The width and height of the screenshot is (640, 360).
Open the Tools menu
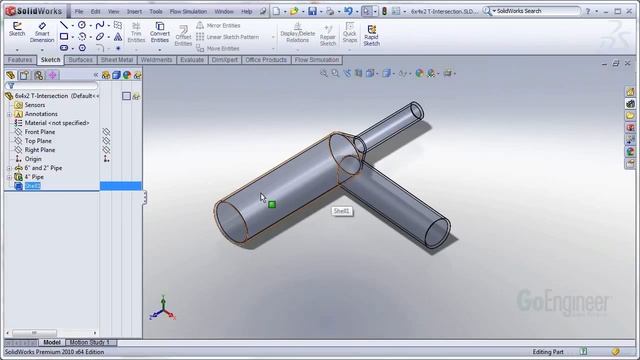point(156,11)
